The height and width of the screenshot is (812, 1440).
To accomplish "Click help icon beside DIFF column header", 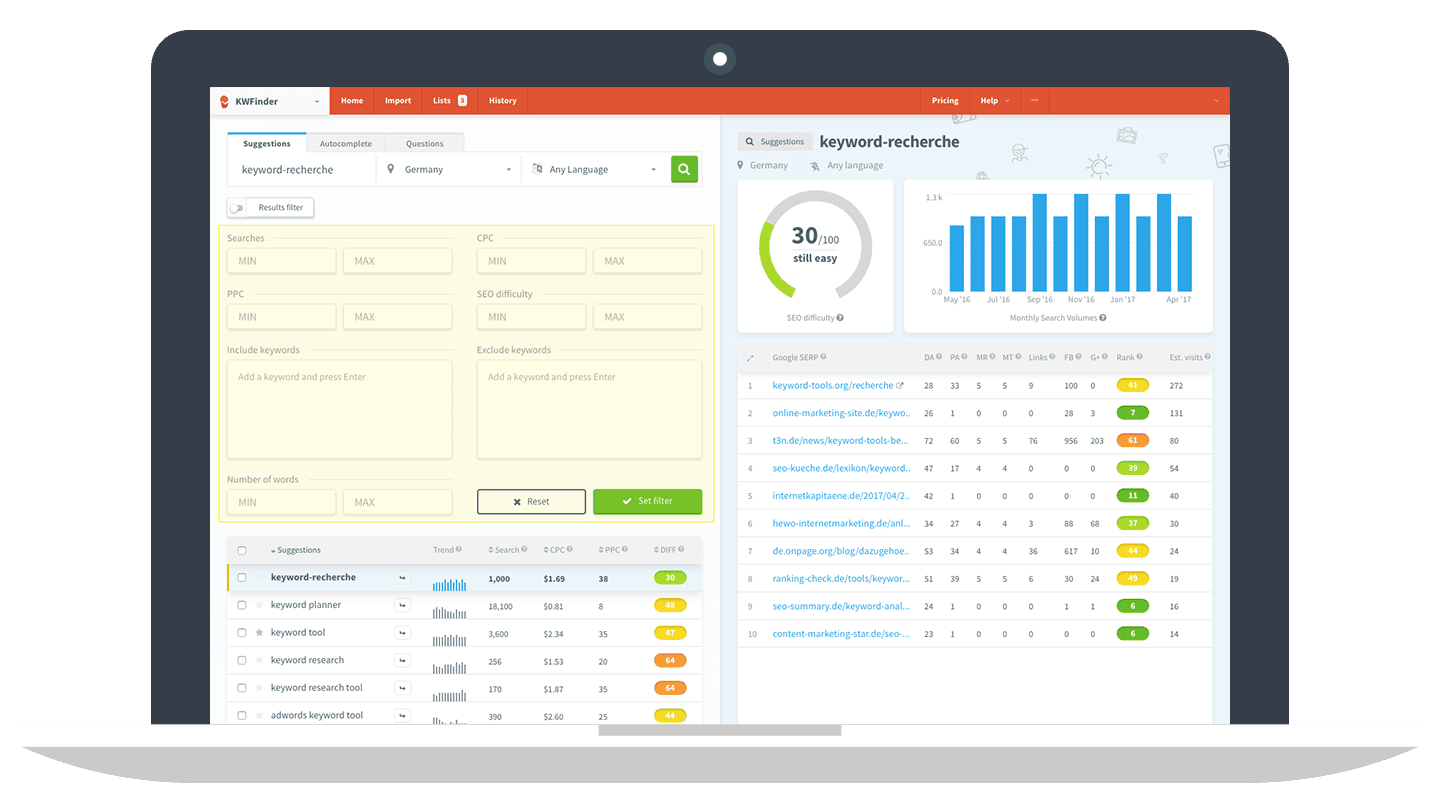I will (682, 550).
